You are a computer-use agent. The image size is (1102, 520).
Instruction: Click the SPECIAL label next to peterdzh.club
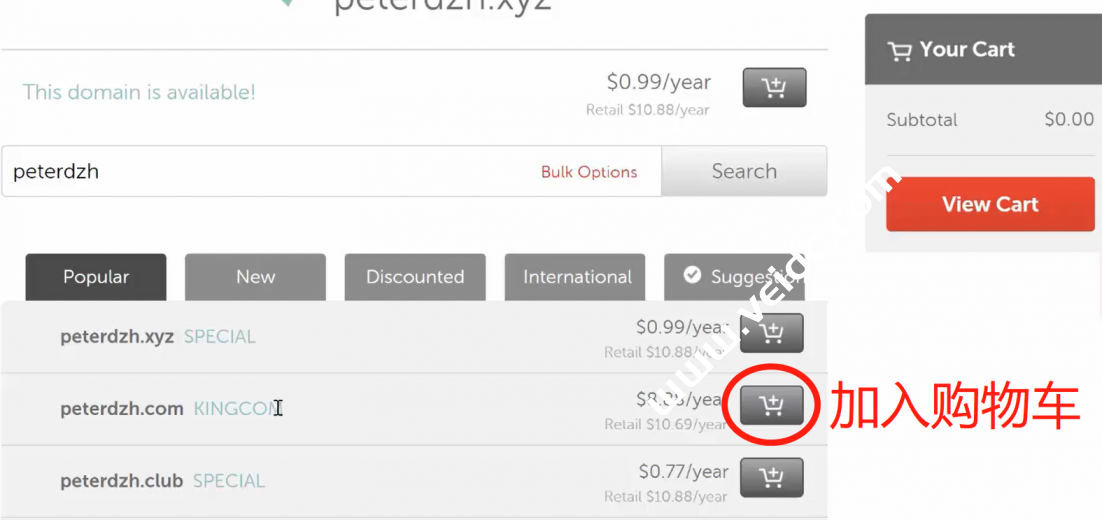tap(229, 481)
